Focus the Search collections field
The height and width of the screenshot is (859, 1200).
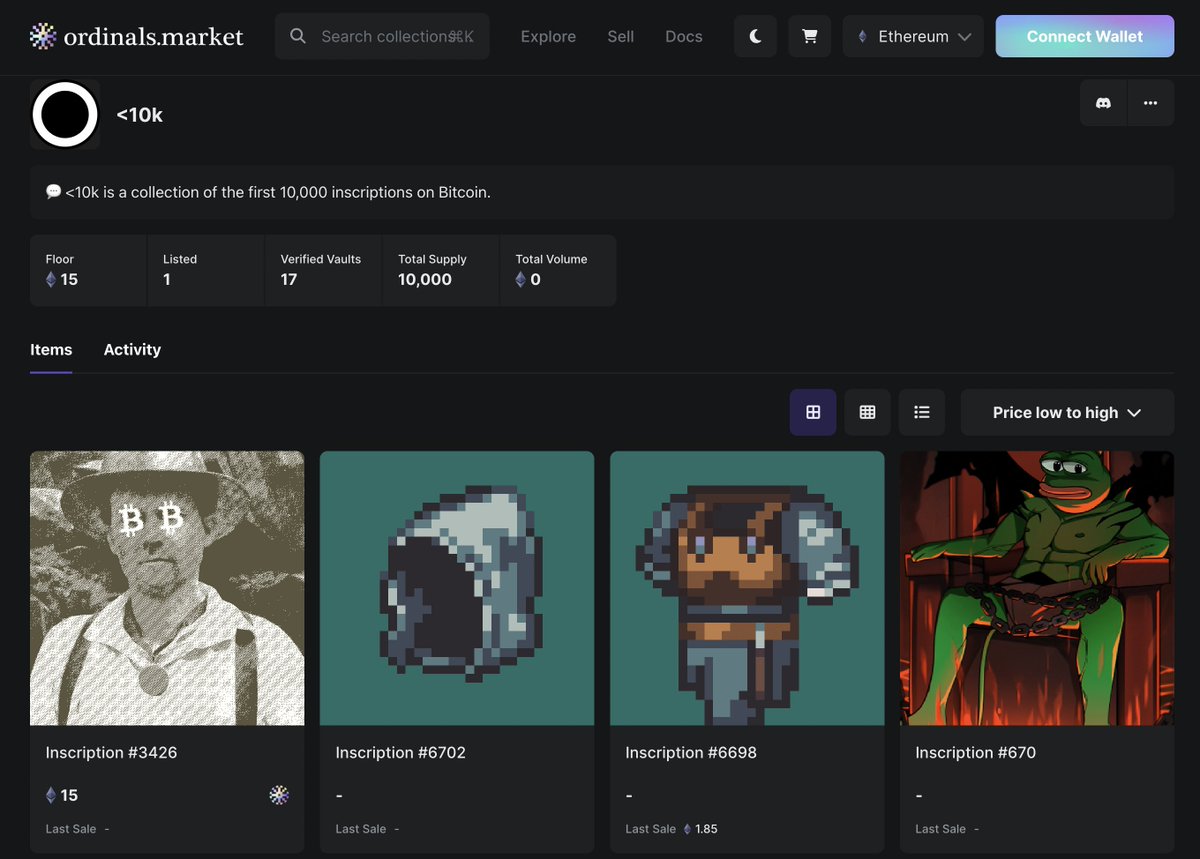coord(382,36)
